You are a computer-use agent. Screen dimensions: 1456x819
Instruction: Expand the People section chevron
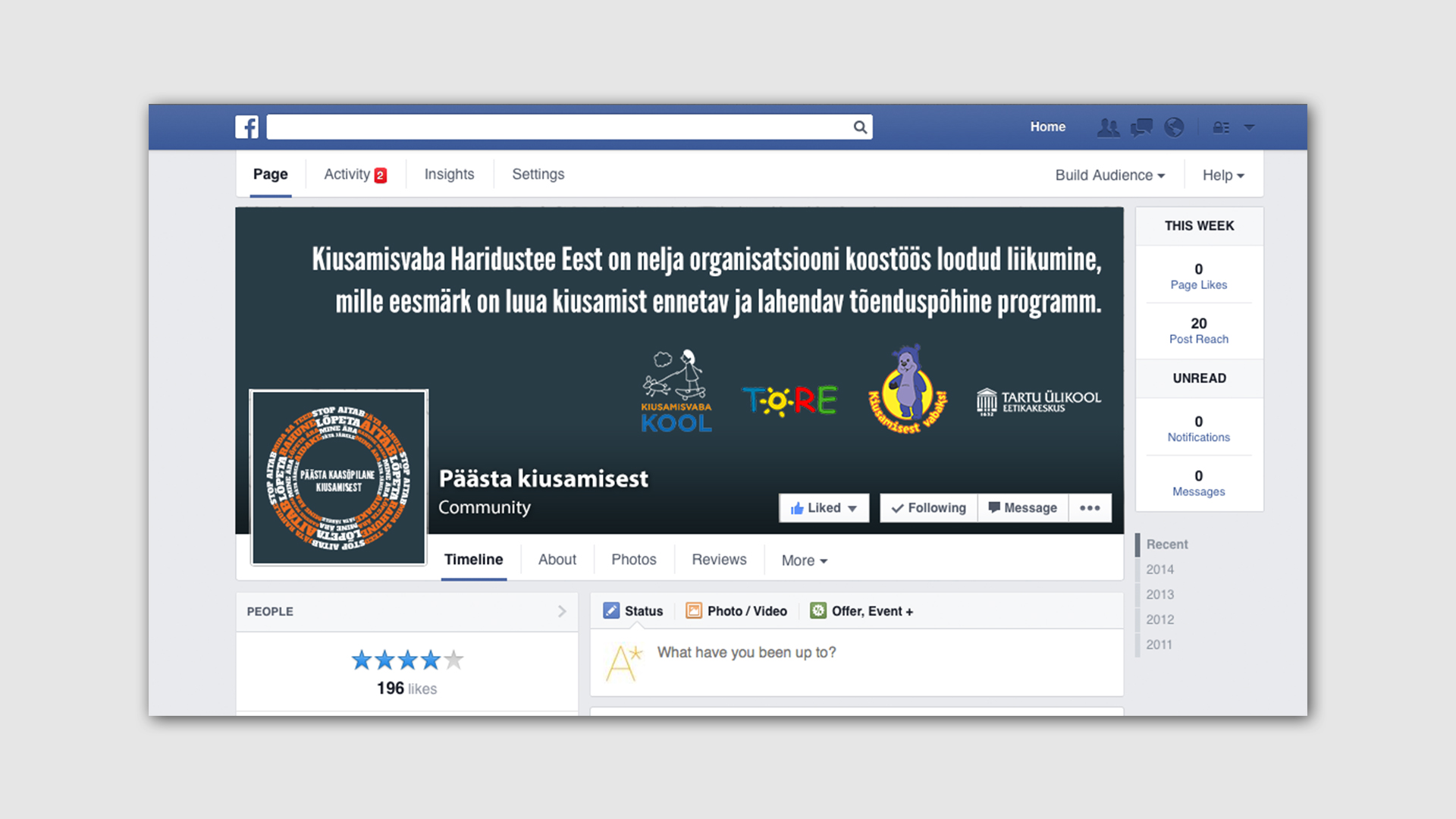[x=562, y=611]
